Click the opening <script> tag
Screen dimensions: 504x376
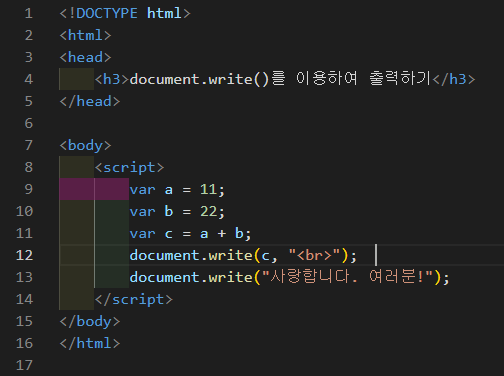coord(129,168)
